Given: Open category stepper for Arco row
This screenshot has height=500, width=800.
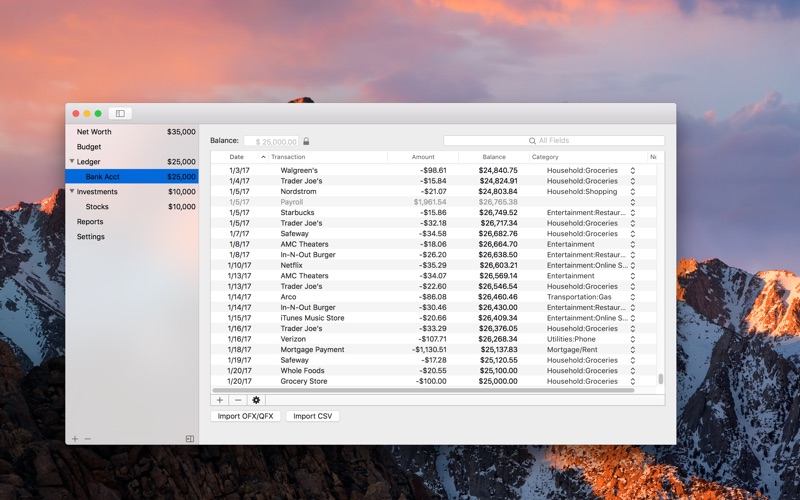Looking at the screenshot, I should (x=633, y=297).
